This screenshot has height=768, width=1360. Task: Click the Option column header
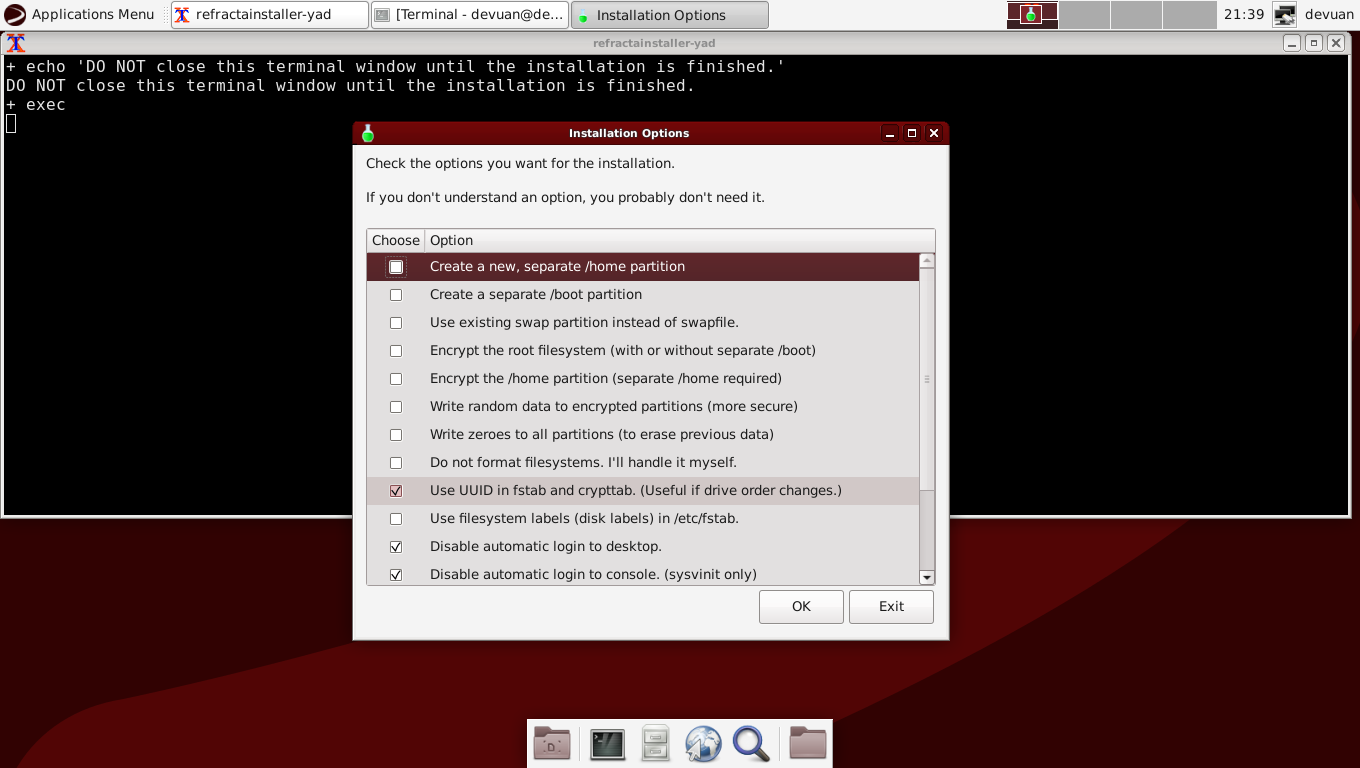[x=680, y=240]
